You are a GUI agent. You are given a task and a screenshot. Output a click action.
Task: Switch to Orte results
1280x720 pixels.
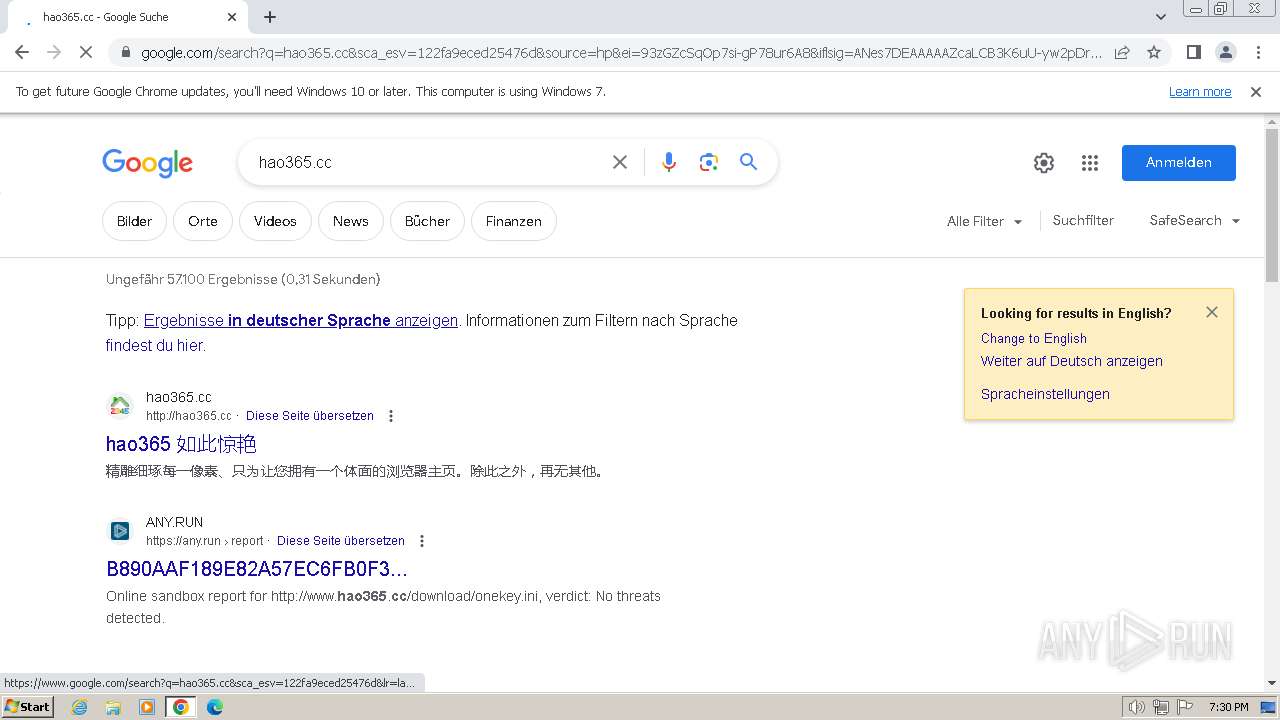202,221
